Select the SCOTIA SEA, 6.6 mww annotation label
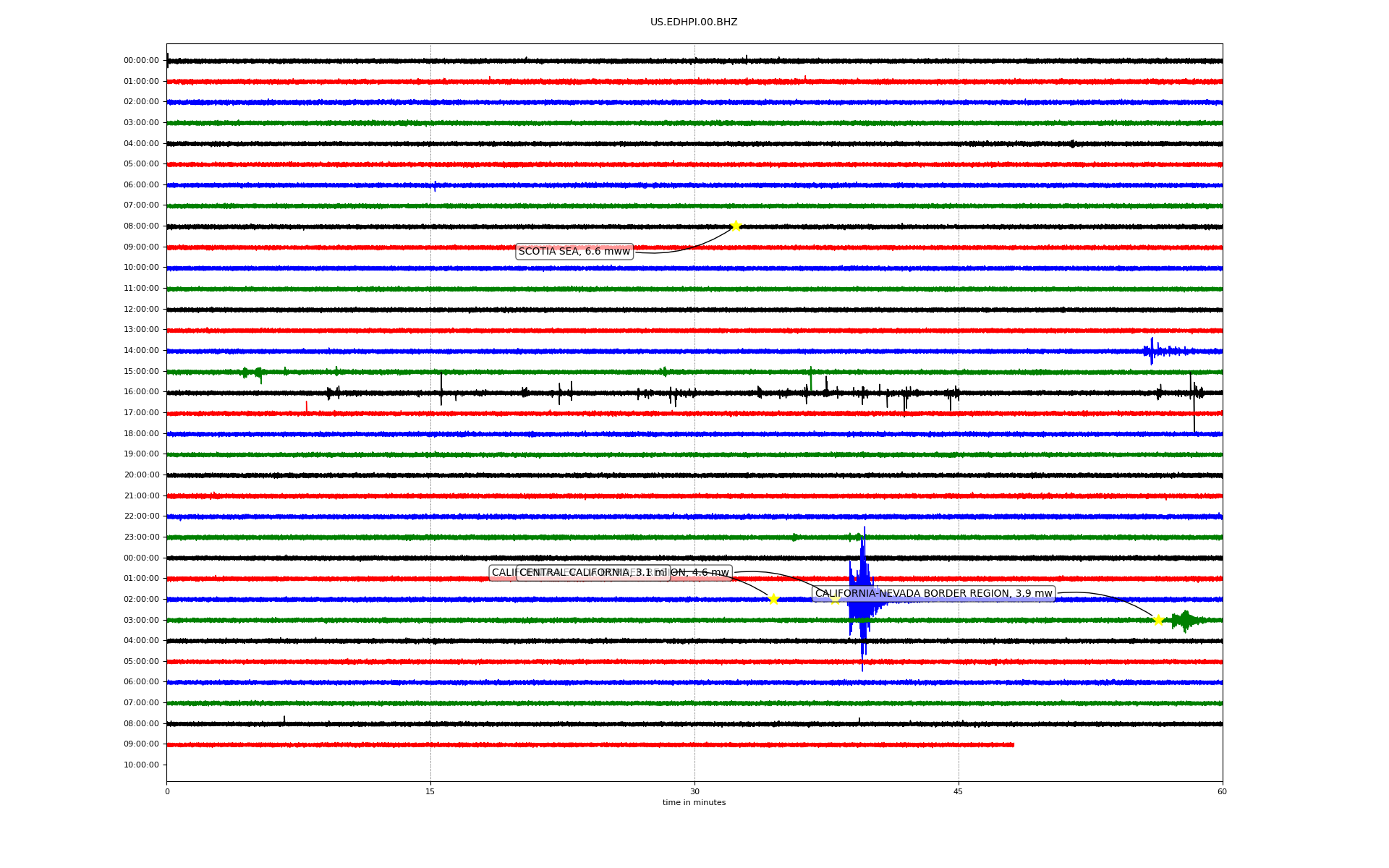This screenshot has width=1389, height=868. 574,252
